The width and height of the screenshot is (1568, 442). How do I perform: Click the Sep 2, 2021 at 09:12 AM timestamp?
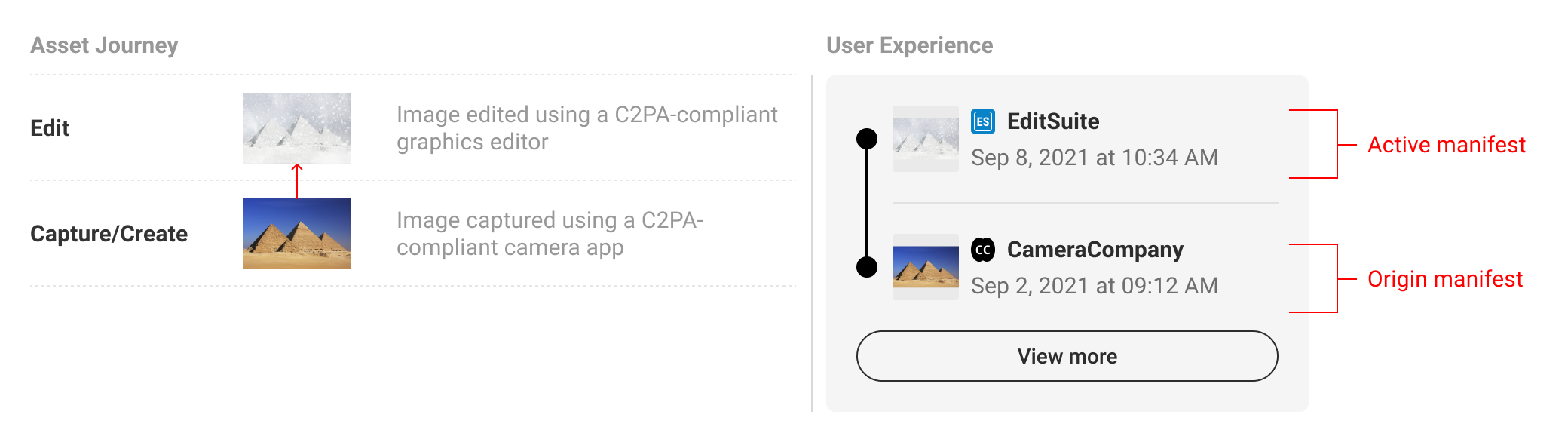1095,286
